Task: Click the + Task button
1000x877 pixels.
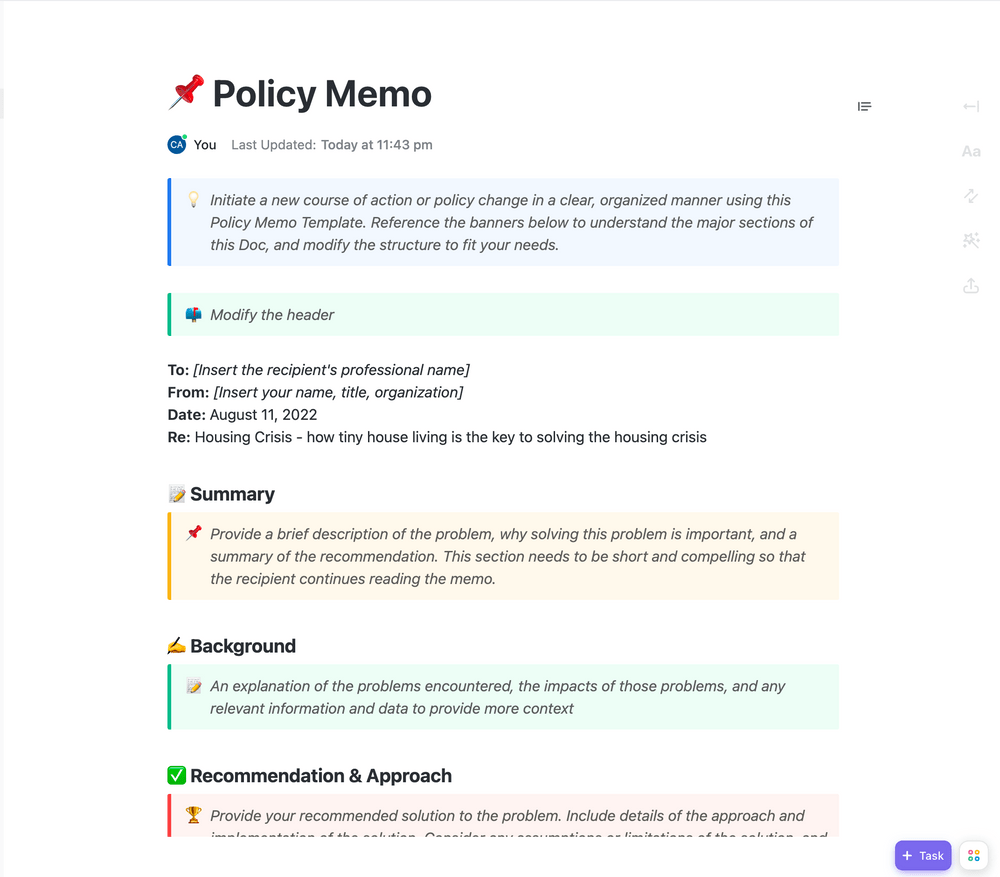Action: [922, 856]
